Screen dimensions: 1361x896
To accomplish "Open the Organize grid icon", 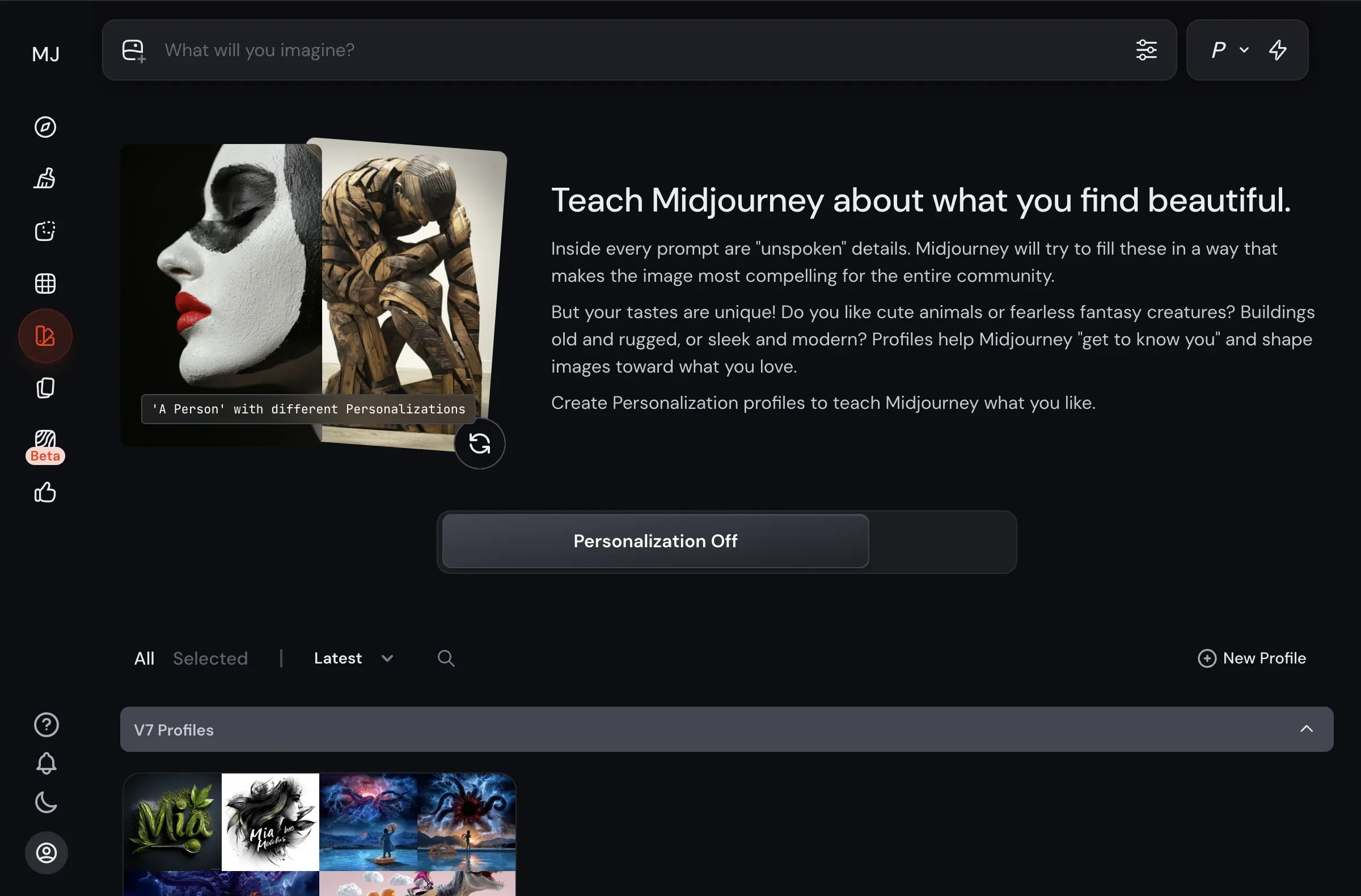I will click(45, 283).
